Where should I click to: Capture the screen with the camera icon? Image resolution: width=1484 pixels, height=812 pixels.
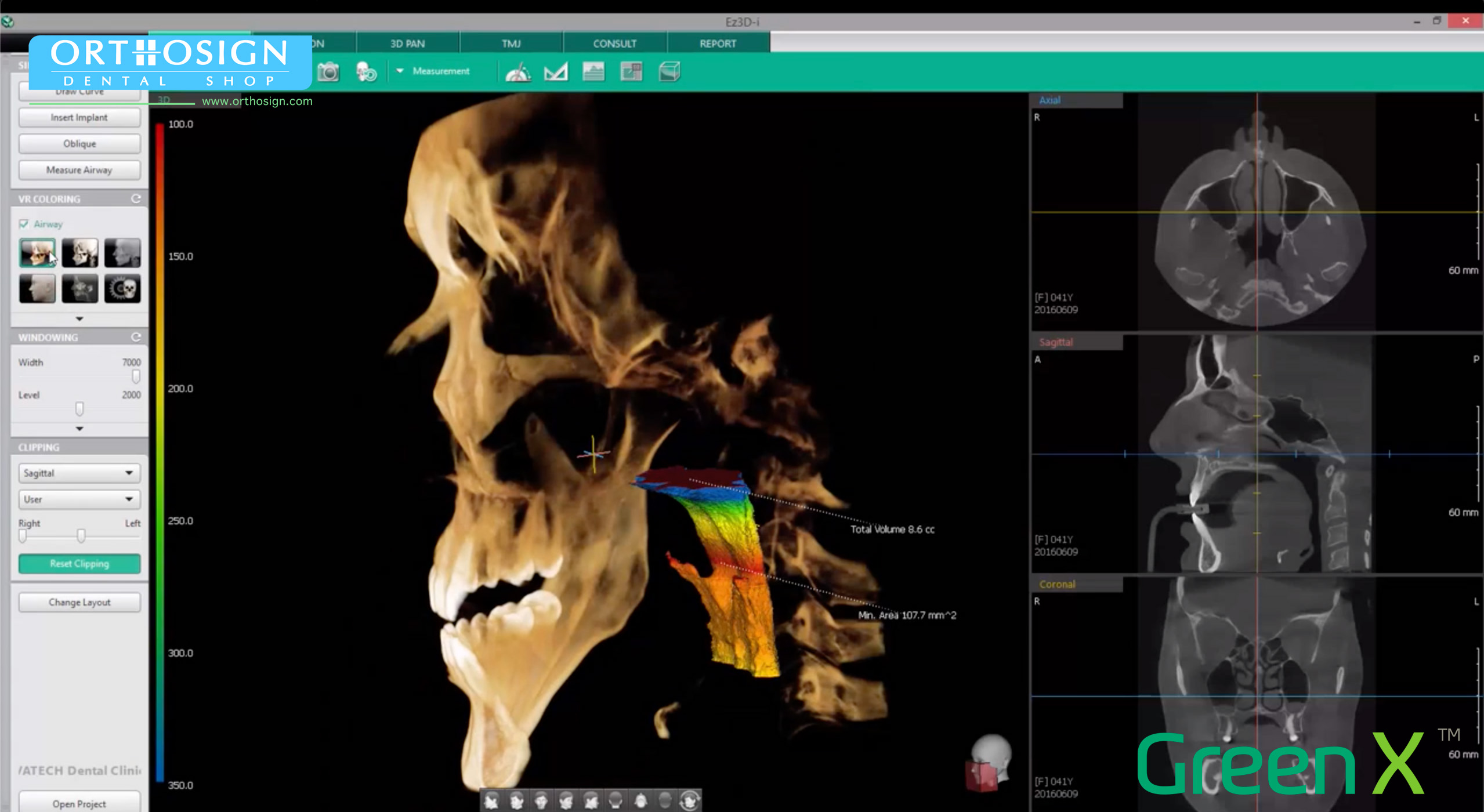[328, 72]
